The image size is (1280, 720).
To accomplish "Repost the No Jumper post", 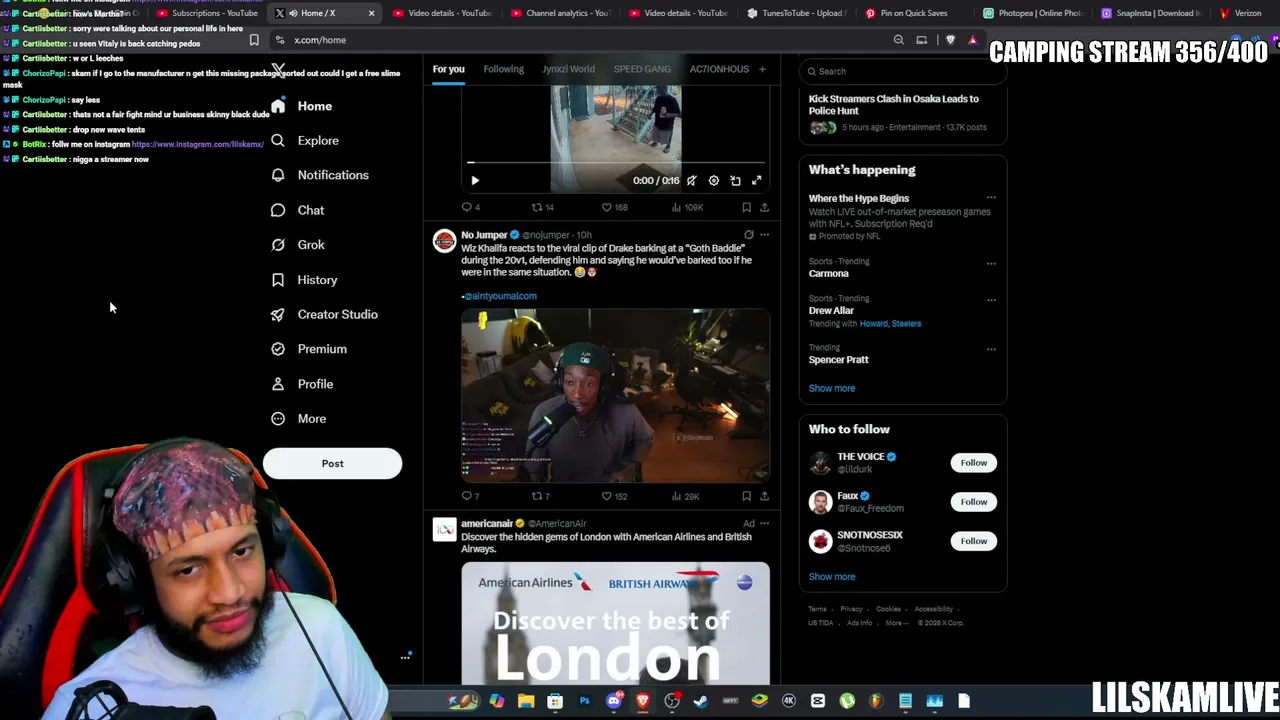I will click(x=540, y=496).
